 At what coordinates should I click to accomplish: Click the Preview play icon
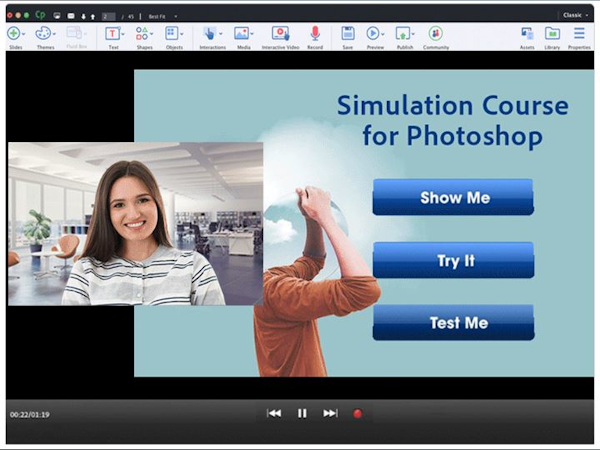coord(373,33)
